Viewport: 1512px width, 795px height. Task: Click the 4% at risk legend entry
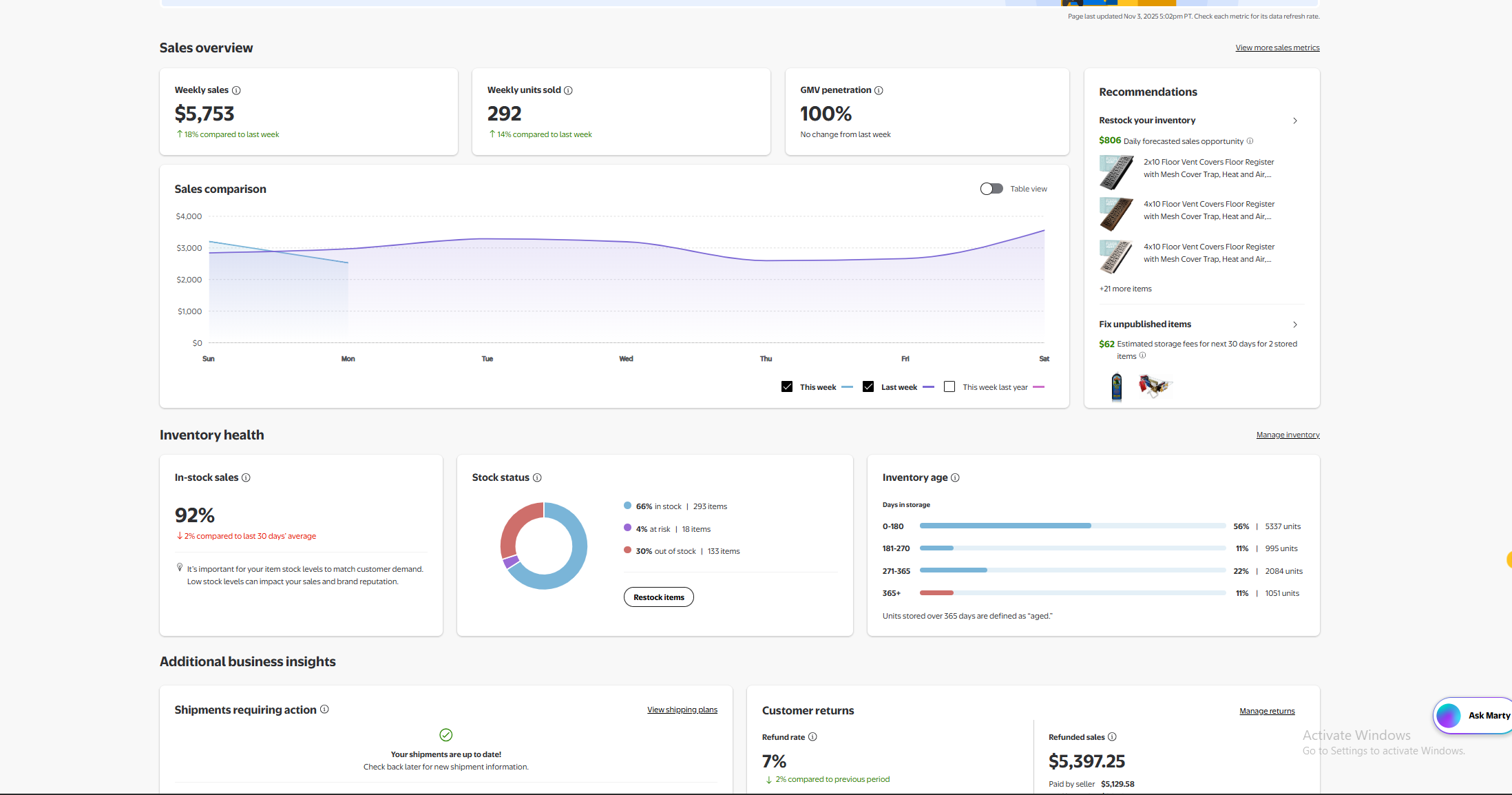point(667,529)
